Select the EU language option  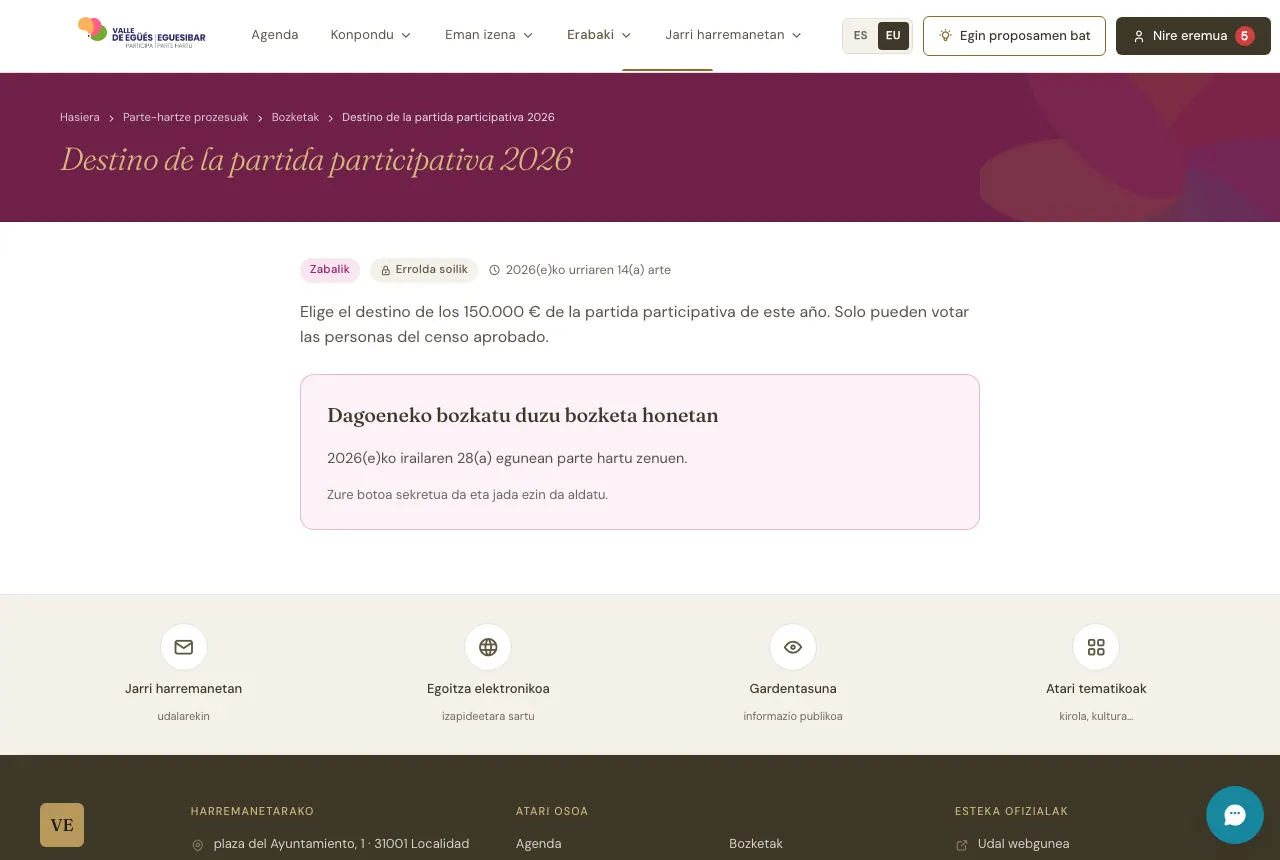[x=893, y=36]
